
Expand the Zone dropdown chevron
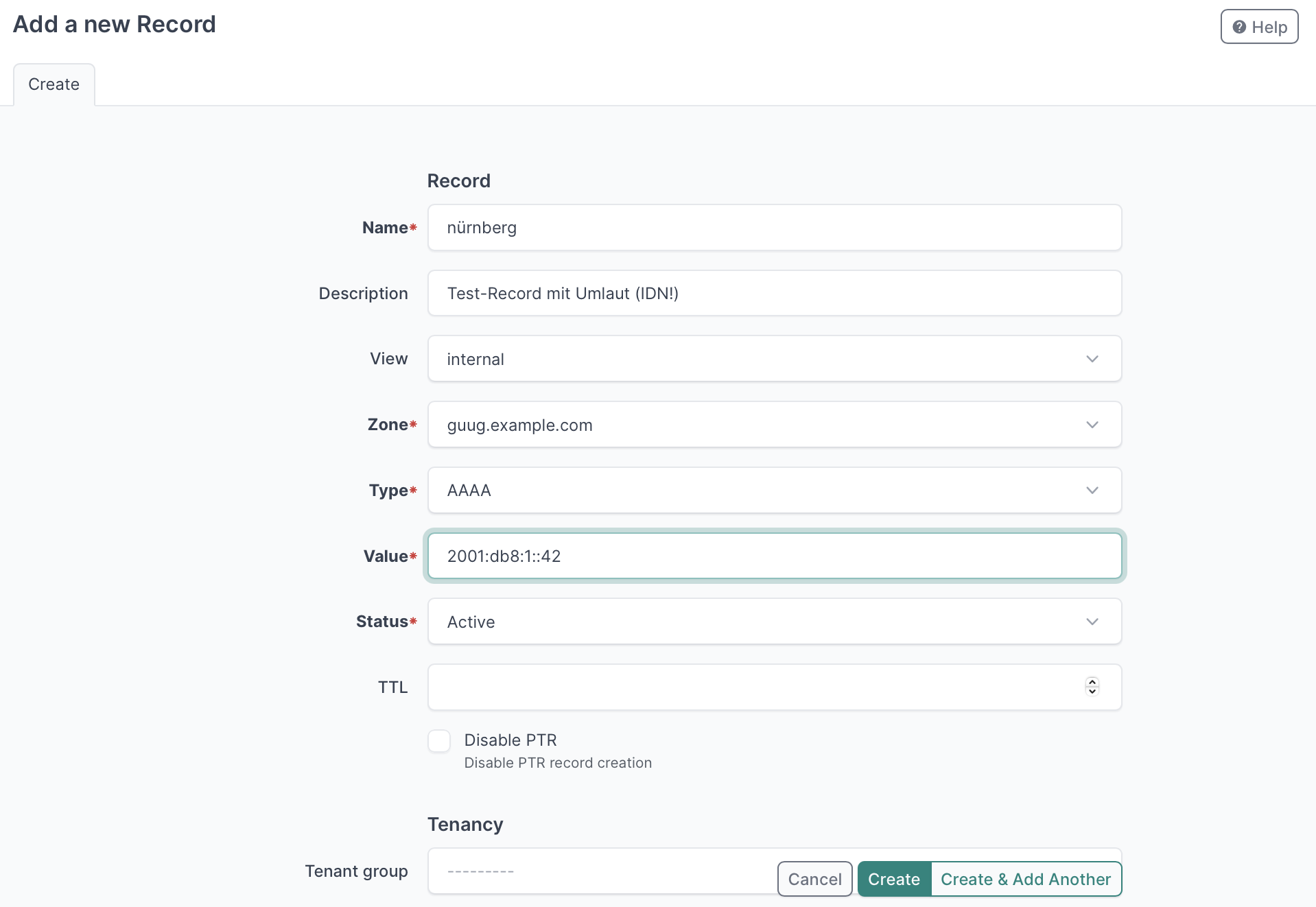click(1092, 425)
